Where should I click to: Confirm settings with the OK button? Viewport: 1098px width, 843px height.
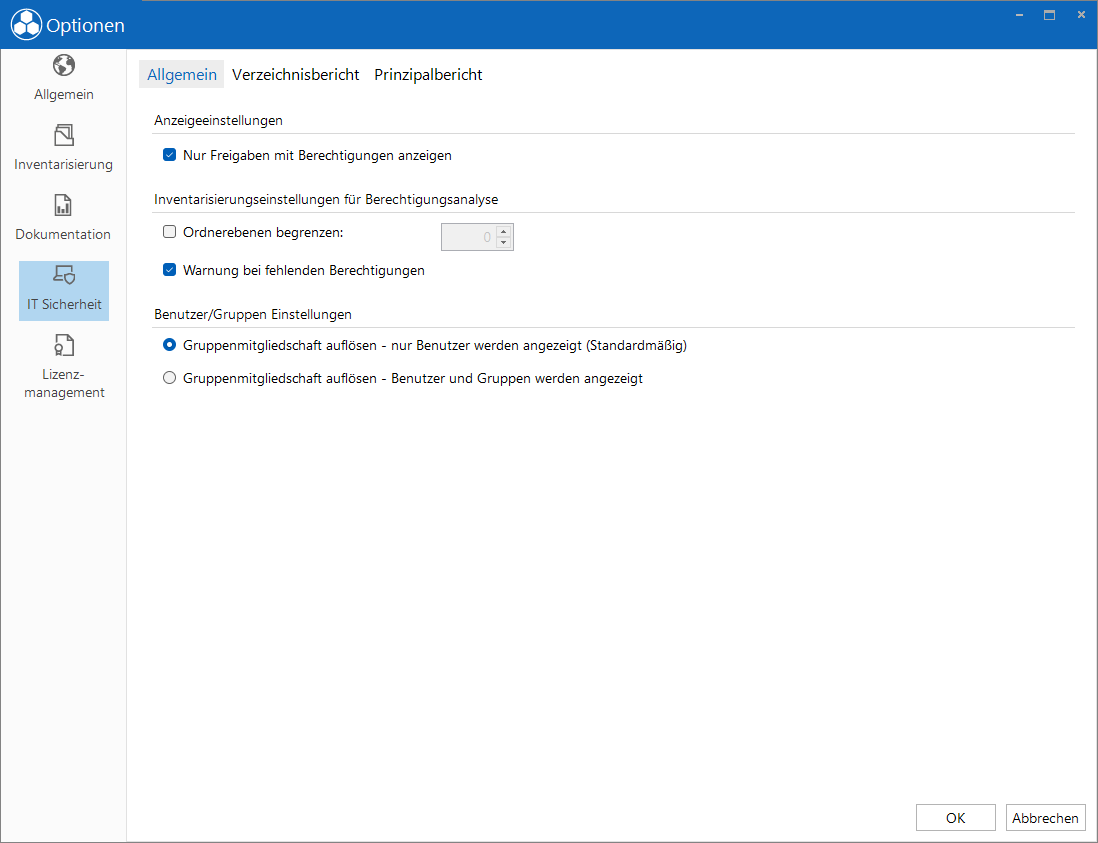pos(956,818)
